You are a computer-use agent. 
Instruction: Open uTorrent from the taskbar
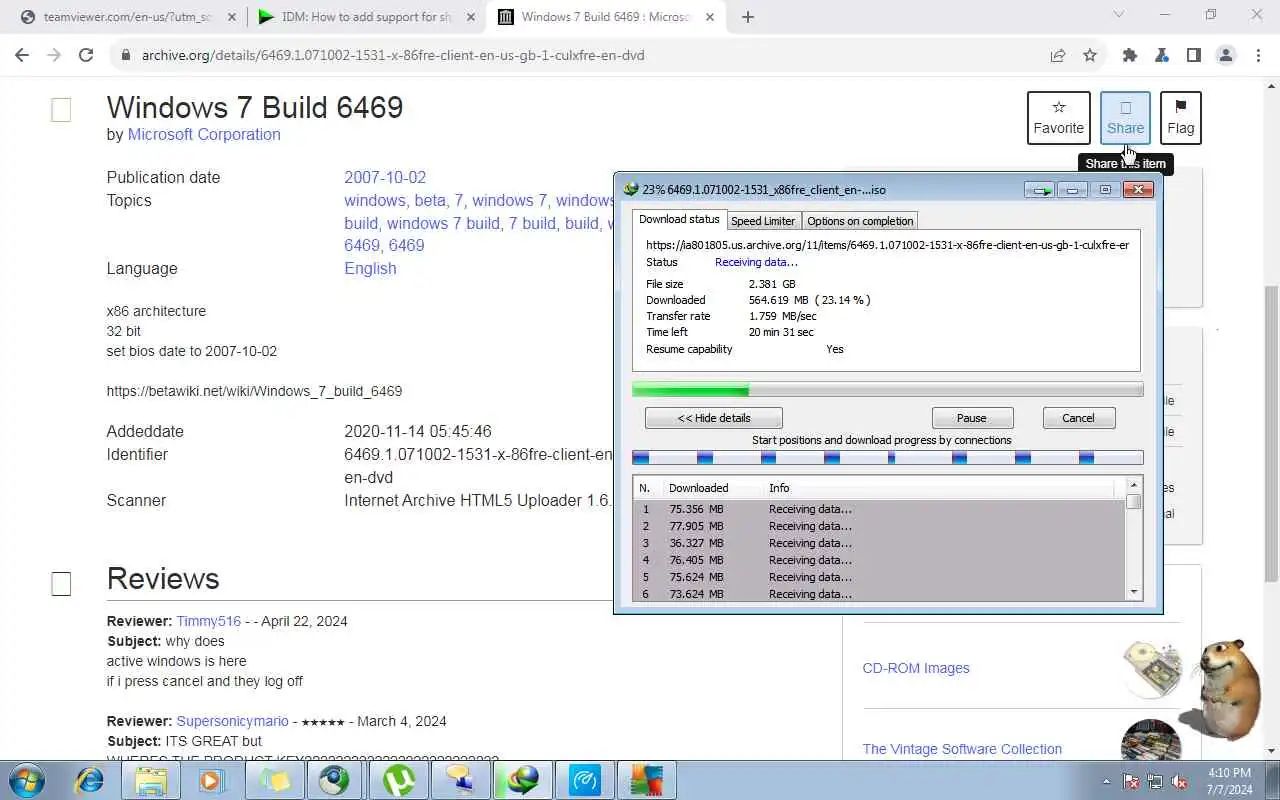click(400, 780)
